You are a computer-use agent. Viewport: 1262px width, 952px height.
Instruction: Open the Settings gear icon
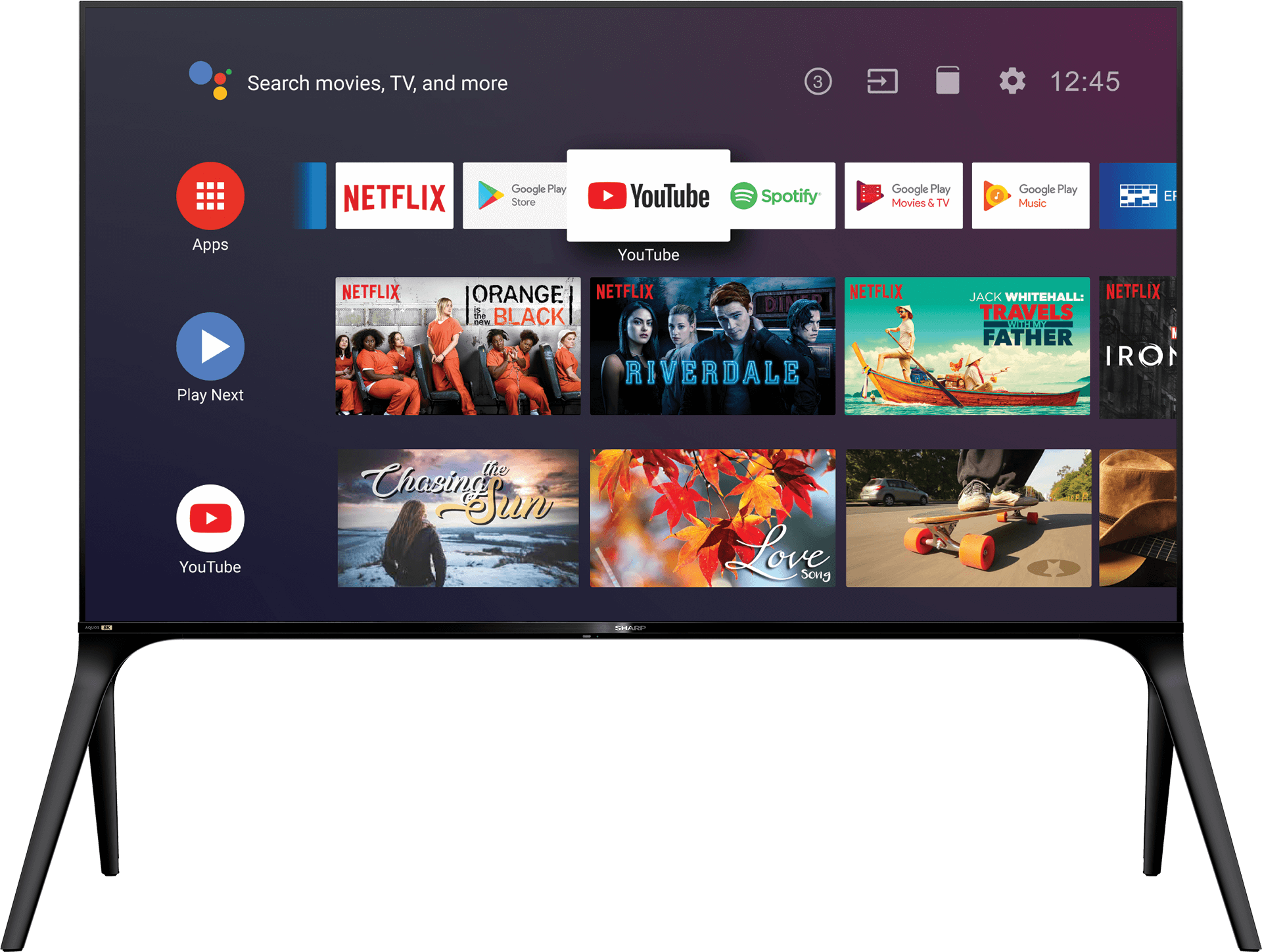(x=1012, y=81)
